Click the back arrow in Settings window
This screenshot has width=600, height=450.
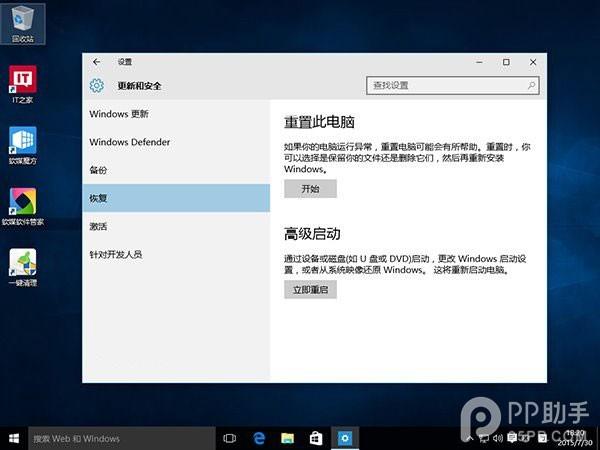pyautogui.click(x=96, y=62)
